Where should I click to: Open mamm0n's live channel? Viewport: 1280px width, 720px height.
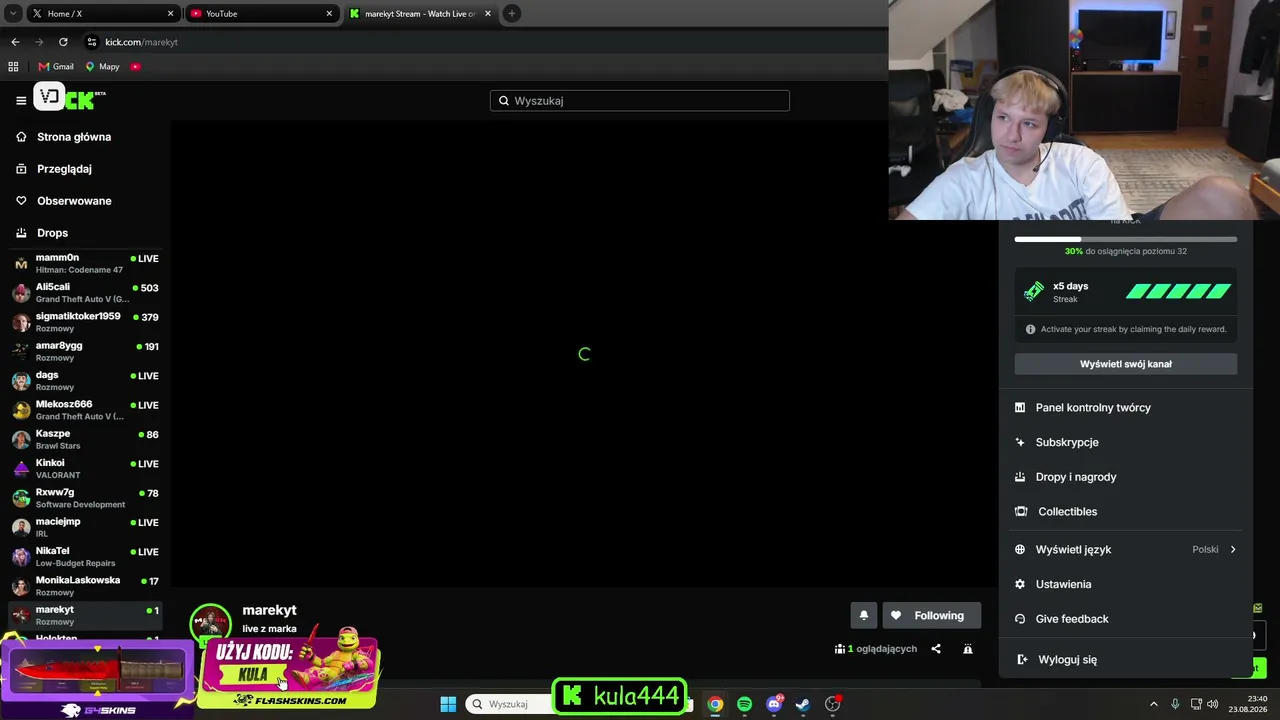pyautogui.click(x=85, y=264)
